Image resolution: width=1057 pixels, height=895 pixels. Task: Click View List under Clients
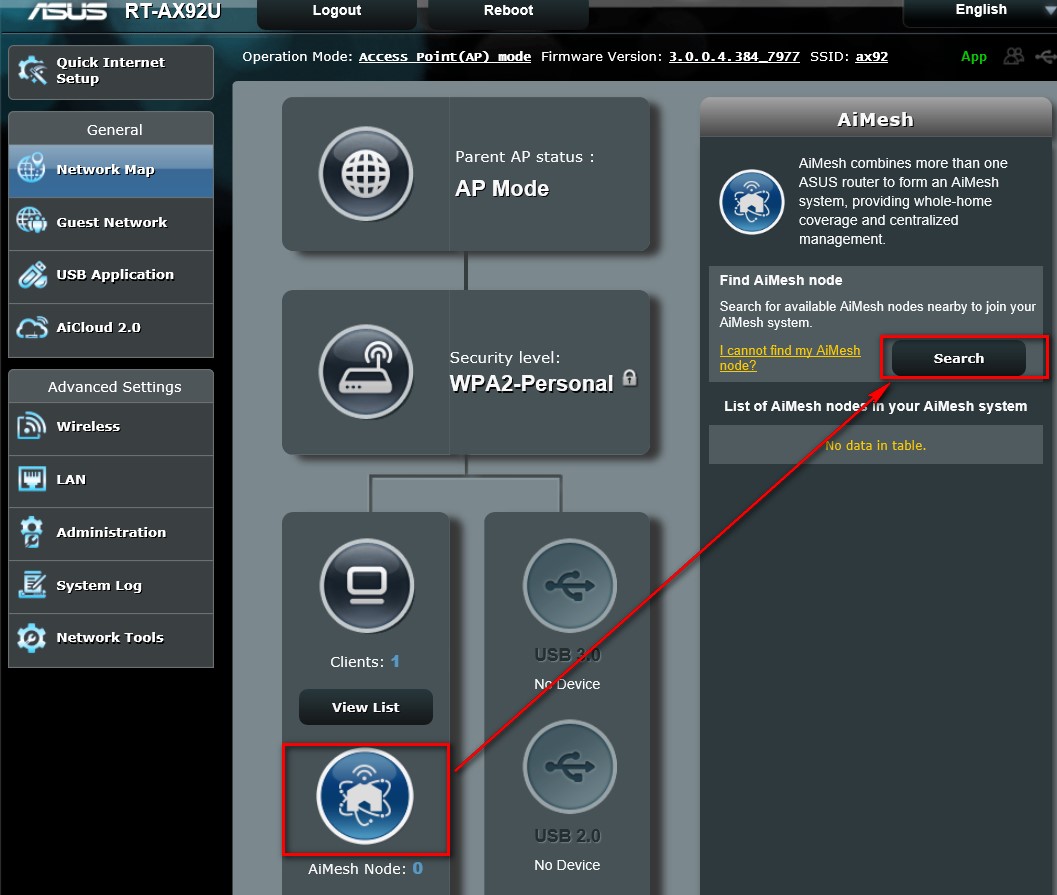[365, 707]
